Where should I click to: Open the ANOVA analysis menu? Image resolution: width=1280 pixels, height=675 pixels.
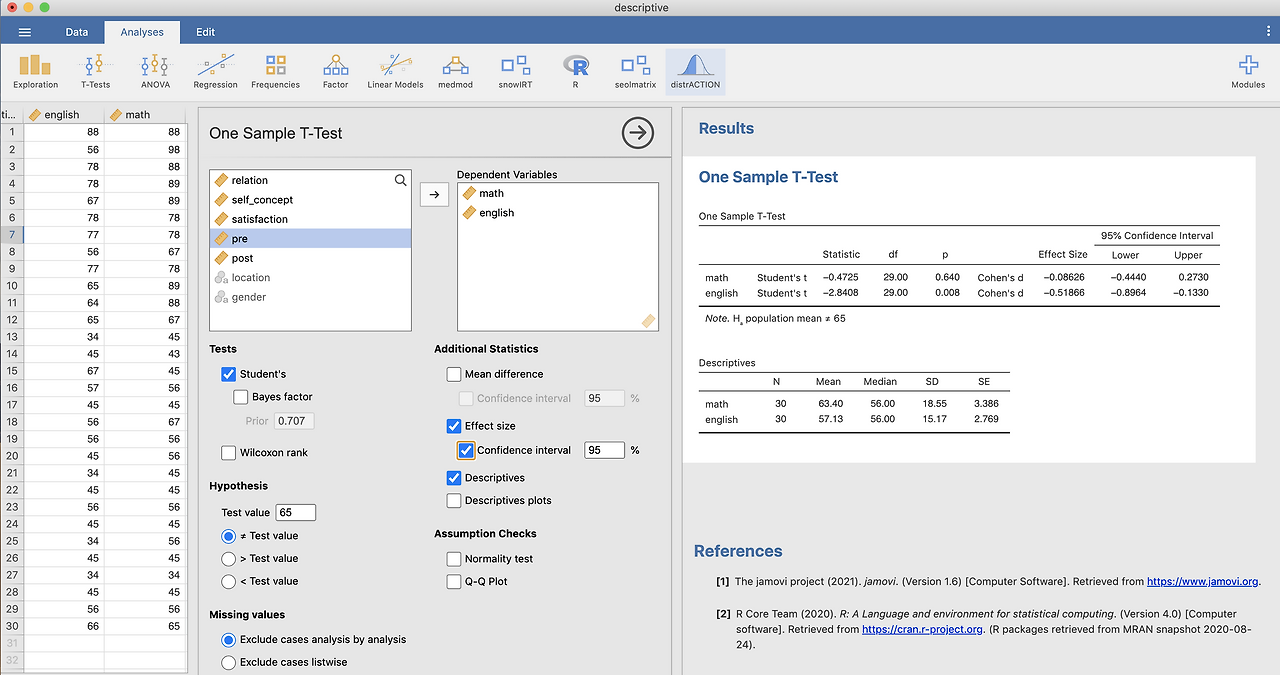[155, 71]
